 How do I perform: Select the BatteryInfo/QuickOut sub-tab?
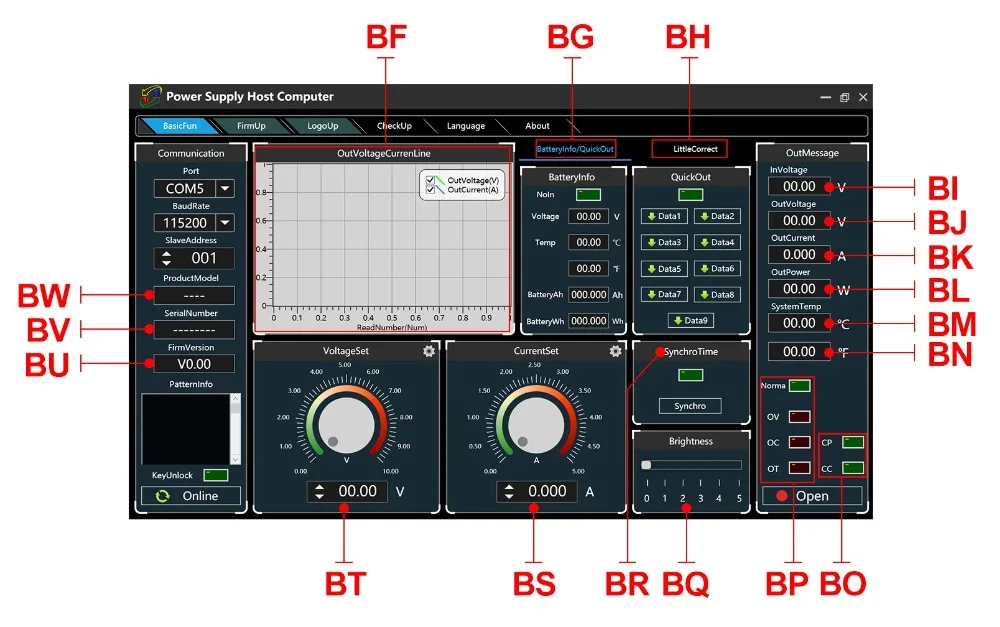(x=575, y=149)
